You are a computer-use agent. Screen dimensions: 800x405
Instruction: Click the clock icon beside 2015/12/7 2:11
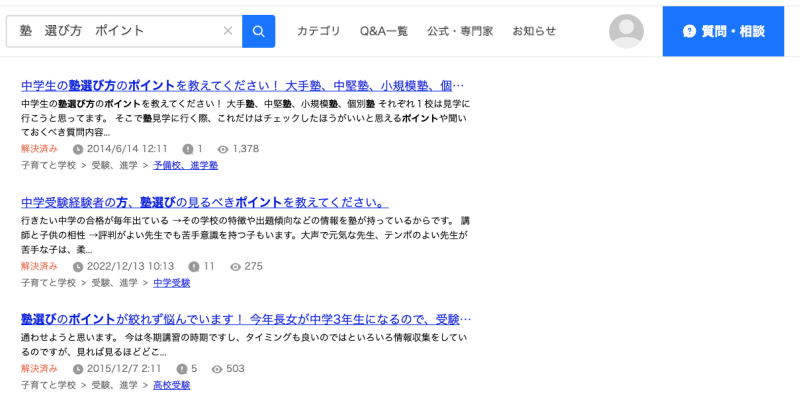(x=78, y=369)
